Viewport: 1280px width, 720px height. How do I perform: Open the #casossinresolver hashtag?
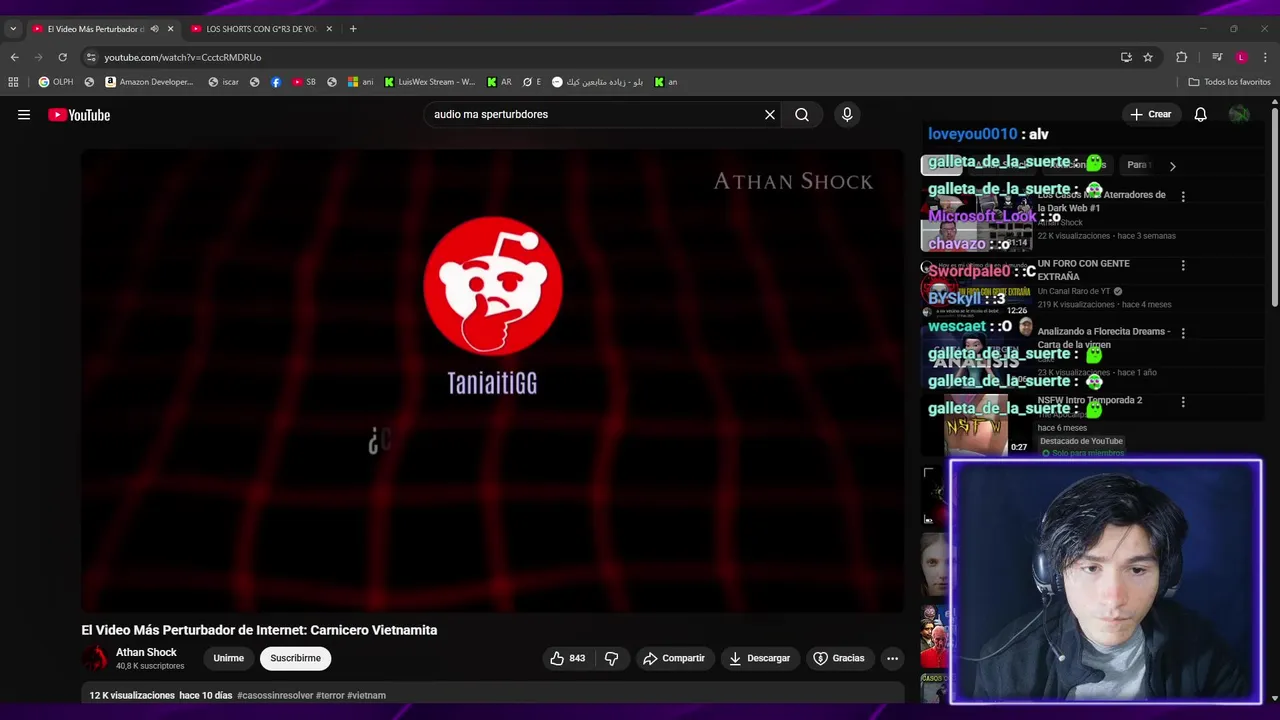tap(275, 695)
